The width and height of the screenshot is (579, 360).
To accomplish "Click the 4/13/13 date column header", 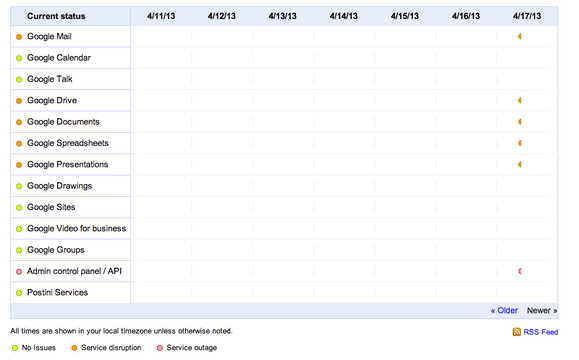I will point(282,16).
